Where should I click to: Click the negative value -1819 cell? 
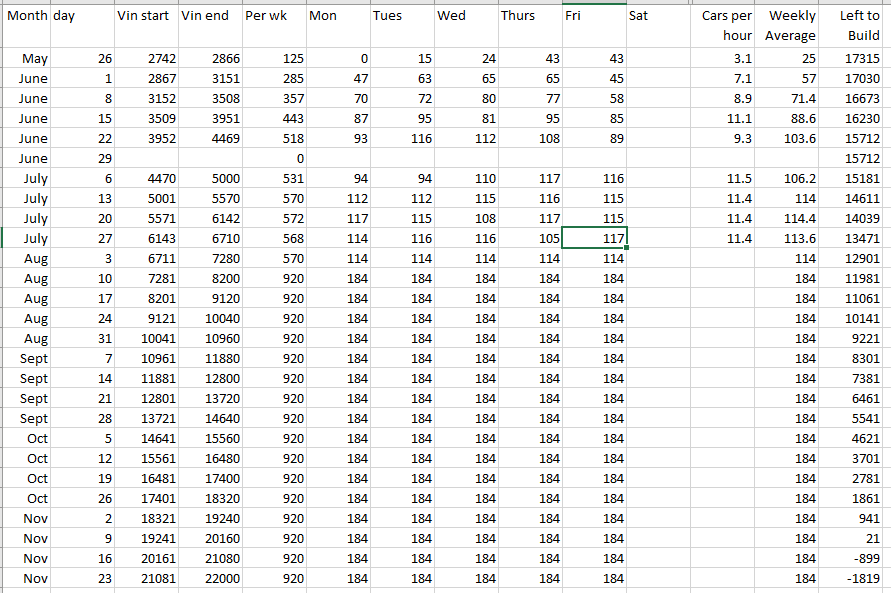857,579
